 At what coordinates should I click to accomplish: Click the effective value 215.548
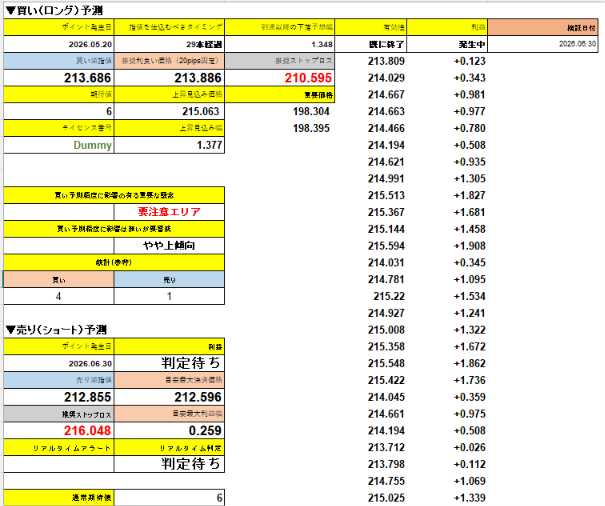pos(386,364)
